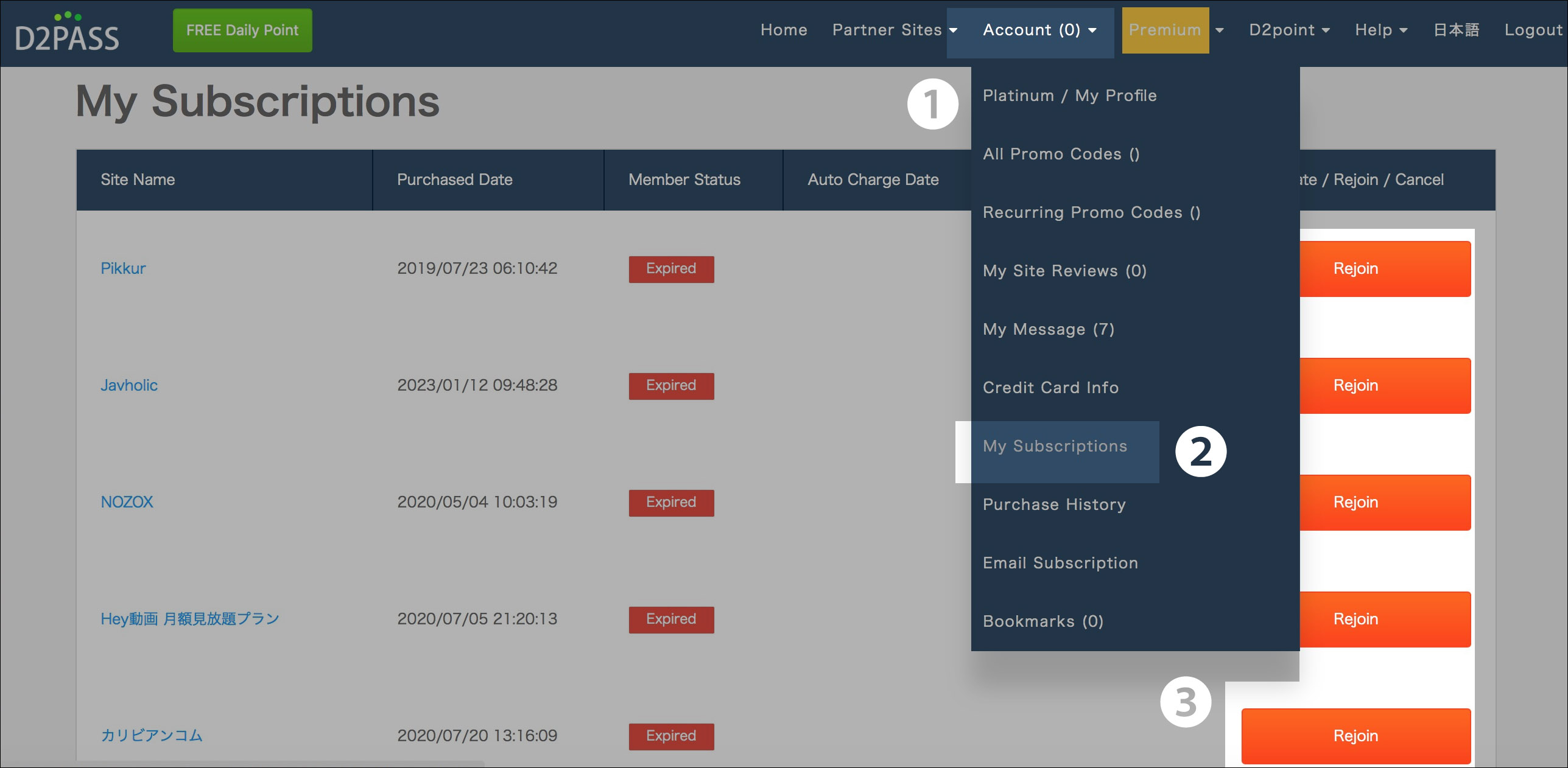The height and width of the screenshot is (768, 1568).
Task: Open Email Subscription settings
Action: 1060,563
